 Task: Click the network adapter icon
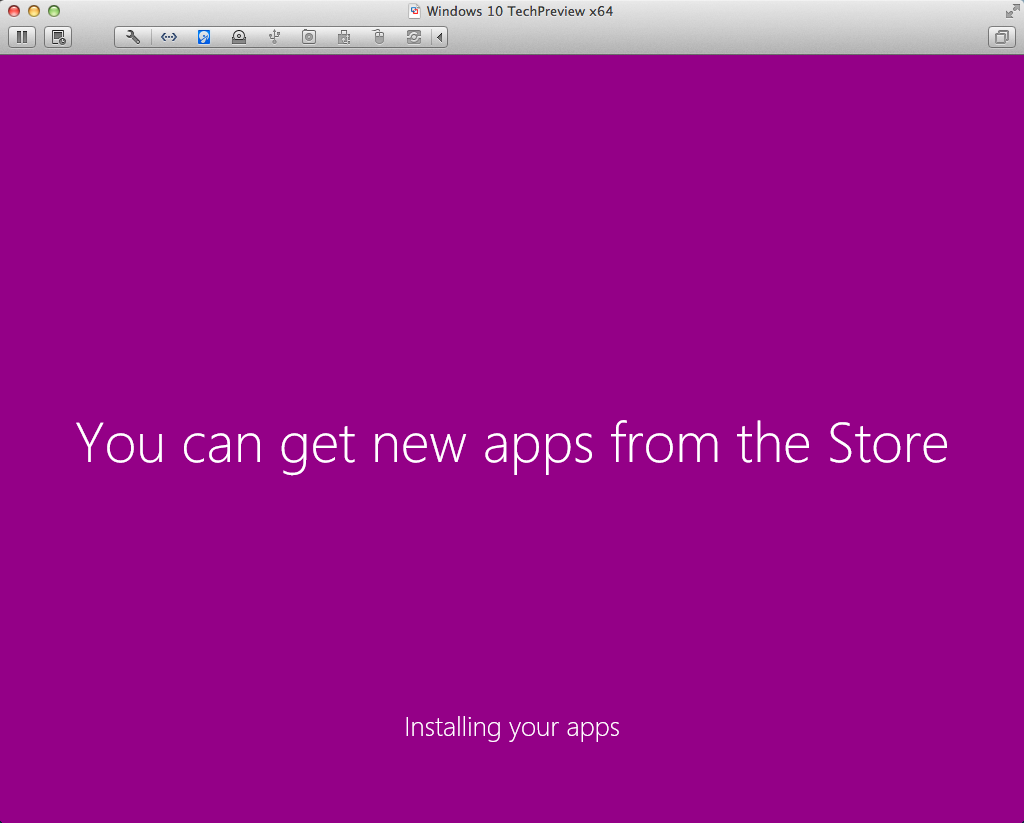168,37
